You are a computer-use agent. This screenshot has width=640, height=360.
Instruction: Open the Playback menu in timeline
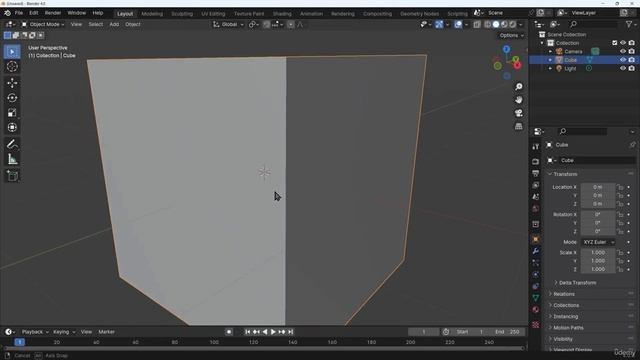35,332
